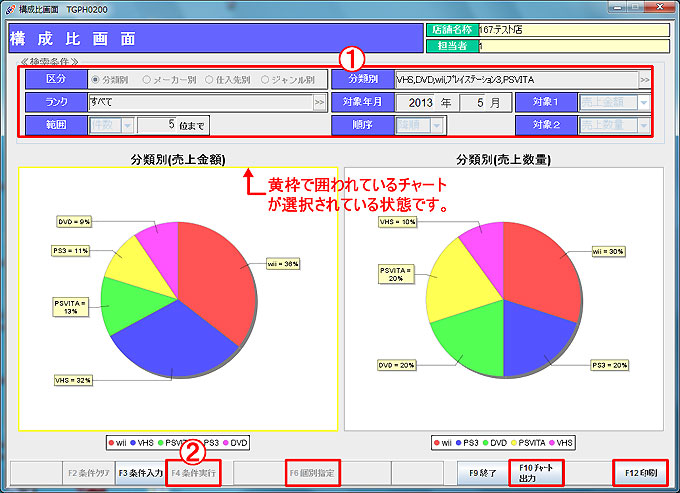Click the 担当者 field
The image size is (680, 493).
tap(574, 46)
